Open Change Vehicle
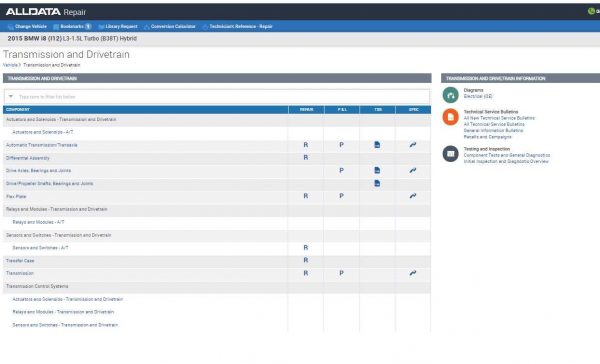Image resolution: width=600 pixels, height=364 pixels. tap(27, 26)
